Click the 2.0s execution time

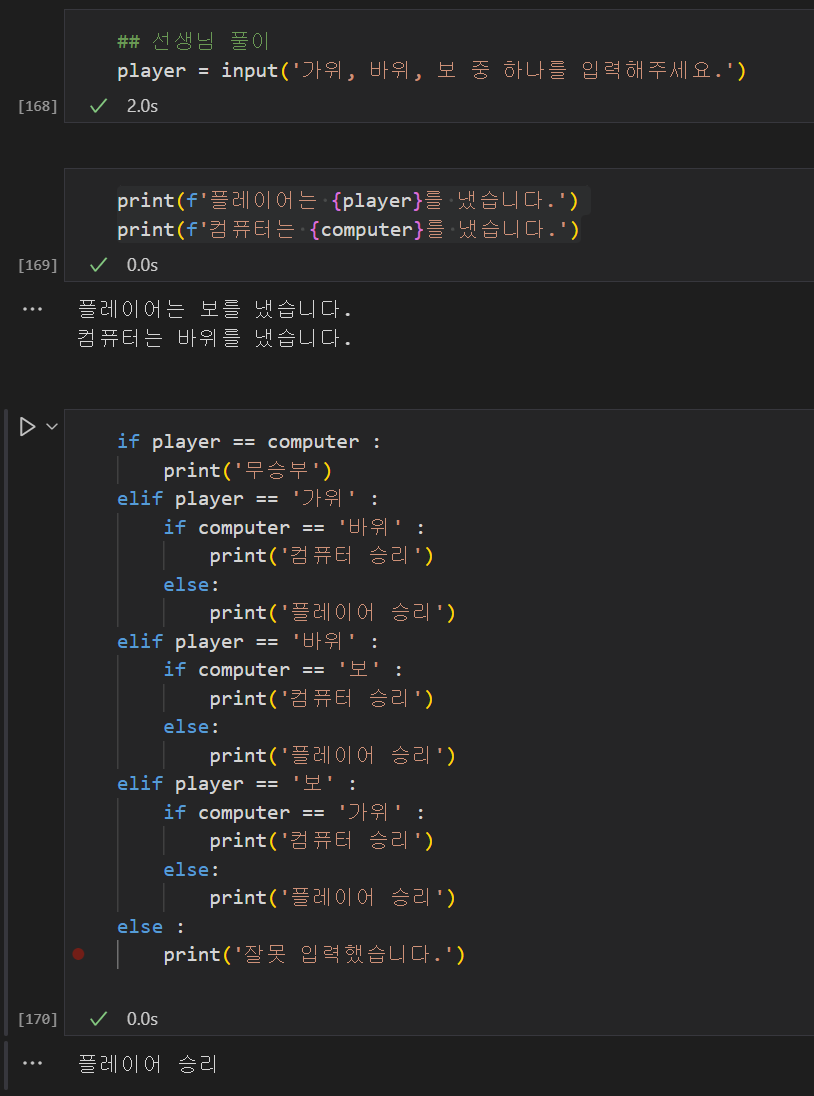pyautogui.click(x=143, y=106)
